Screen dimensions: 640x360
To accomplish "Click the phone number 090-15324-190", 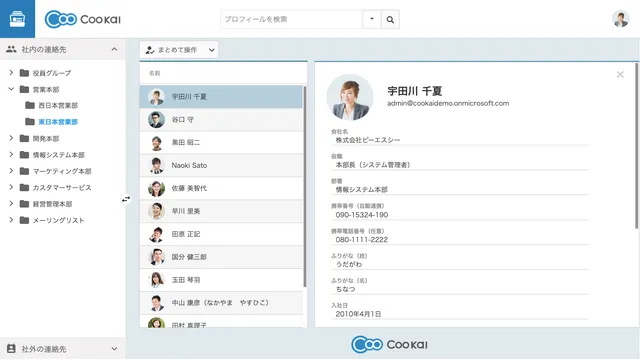I will (362, 215).
